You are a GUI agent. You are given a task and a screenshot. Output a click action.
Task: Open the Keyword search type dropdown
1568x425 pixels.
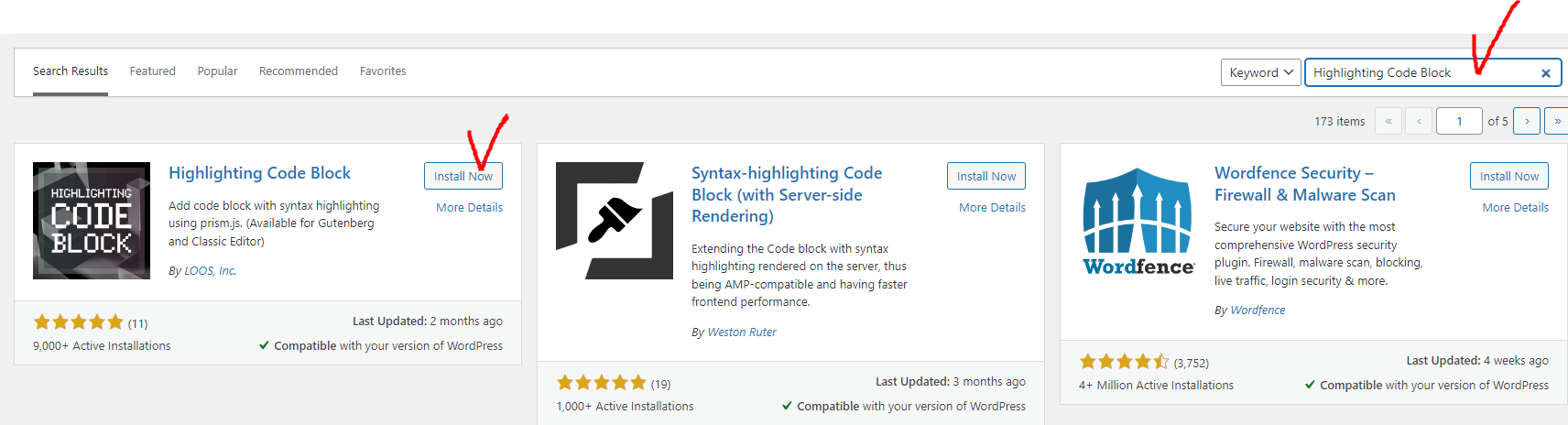pos(1261,72)
